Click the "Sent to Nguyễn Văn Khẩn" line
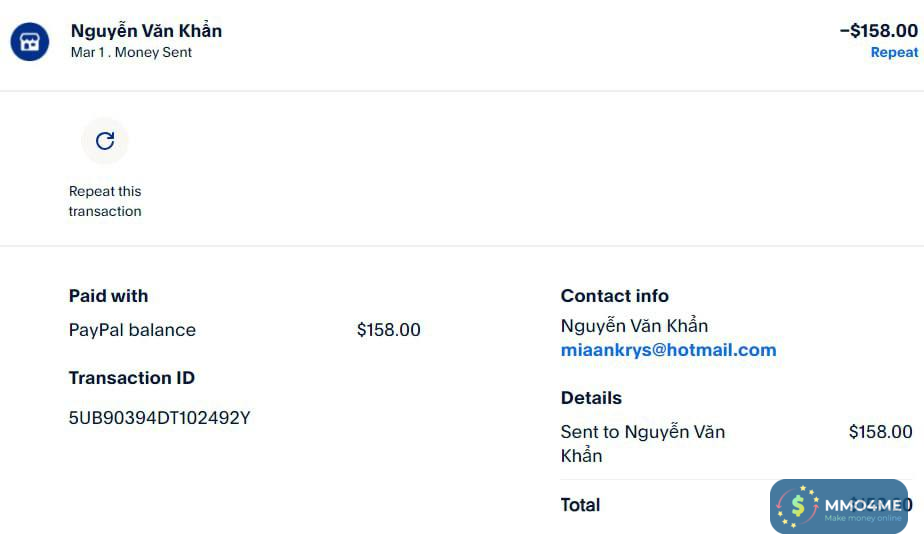The image size is (924, 544). point(642,443)
